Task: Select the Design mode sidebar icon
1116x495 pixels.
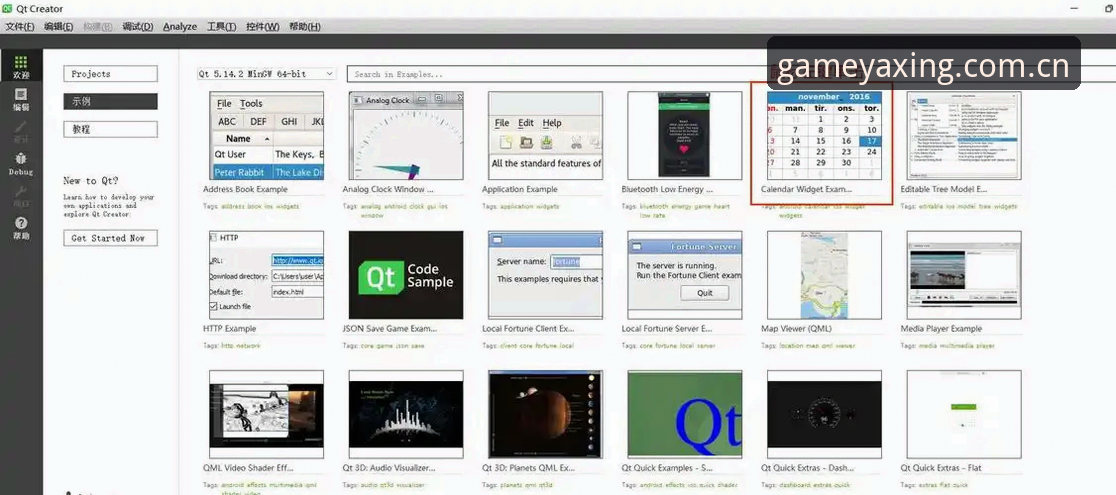Action: [x=21, y=132]
